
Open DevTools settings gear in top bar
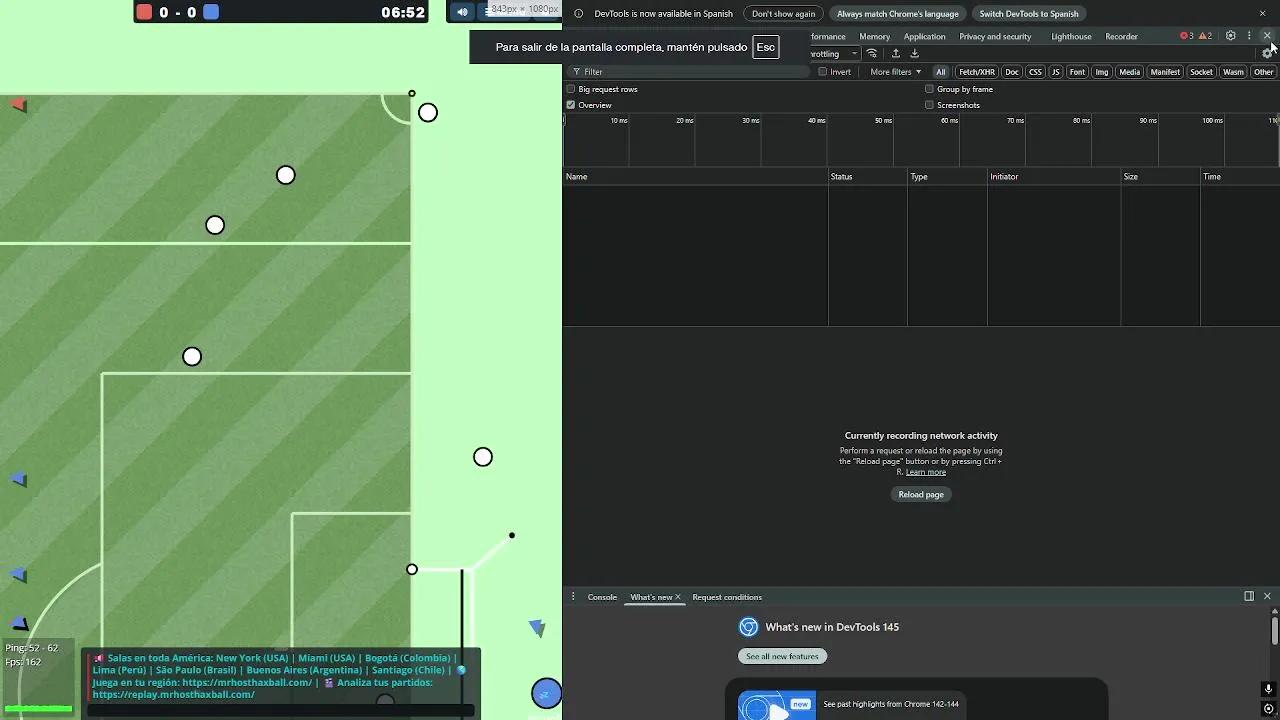[x=1231, y=36]
